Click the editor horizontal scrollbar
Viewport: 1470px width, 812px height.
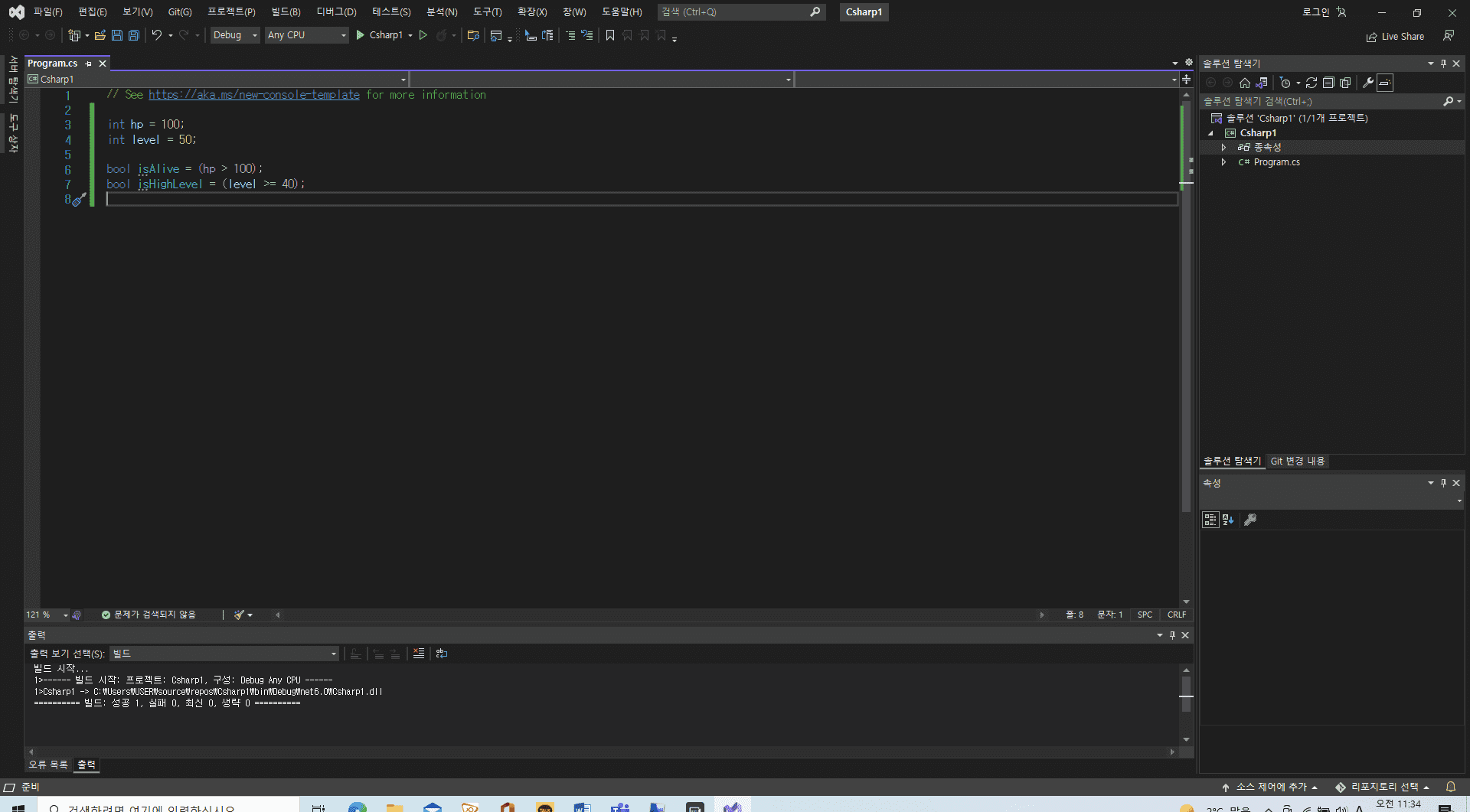[660, 615]
